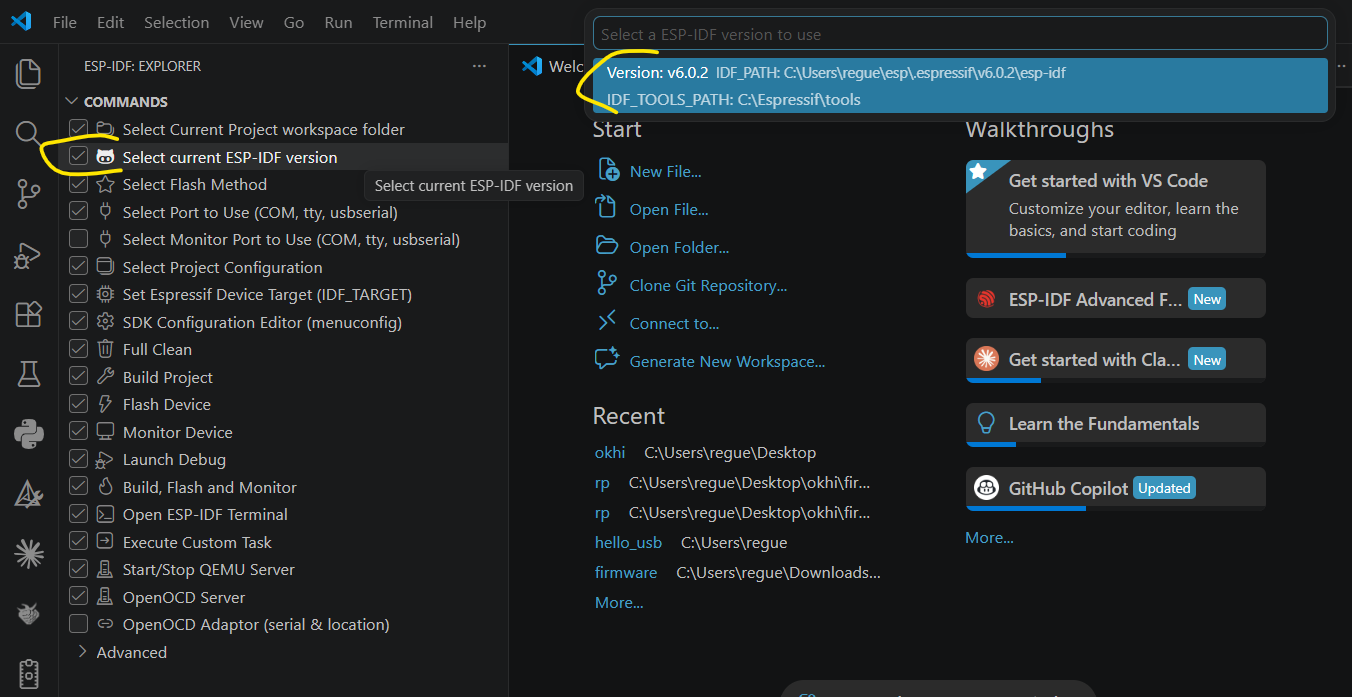
Task: Click Generate New Workspace... link
Action: 727,361
